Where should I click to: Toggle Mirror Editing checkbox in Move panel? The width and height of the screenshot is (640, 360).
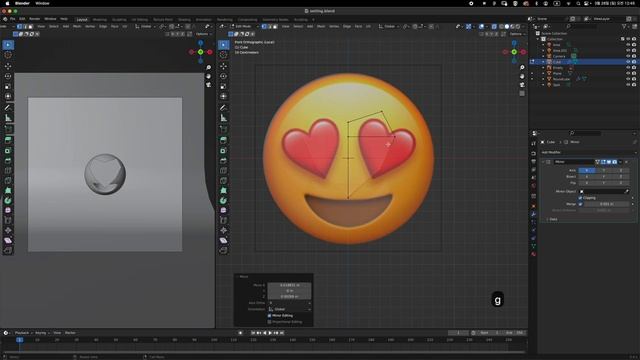click(x=269, y=316)
